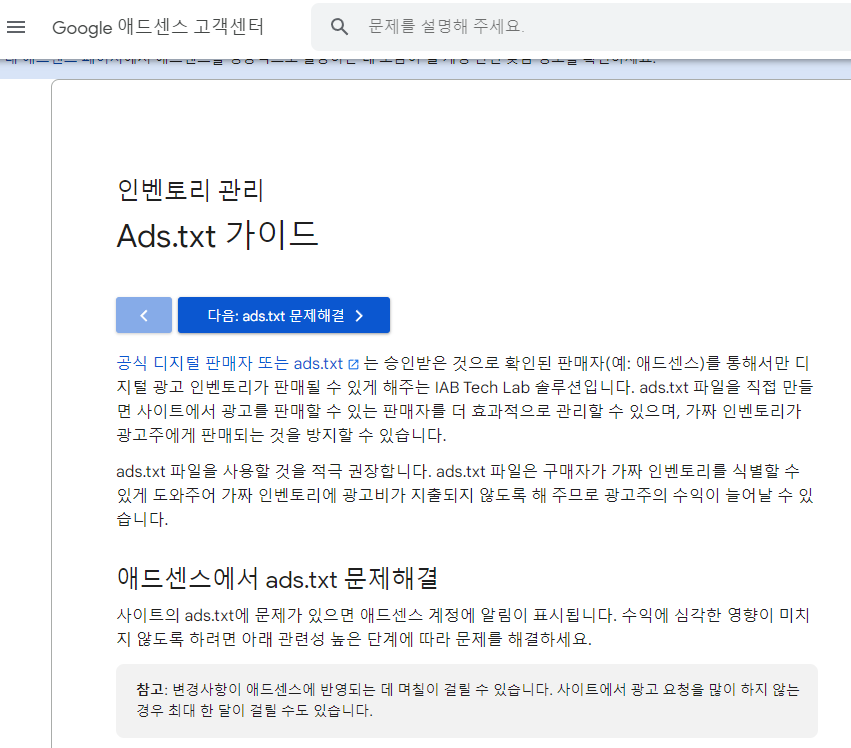This screenshot has width=851, height=748.
Task: Click Google wordmark in the header
Action: pyautogui.click(x=80, y=28)
